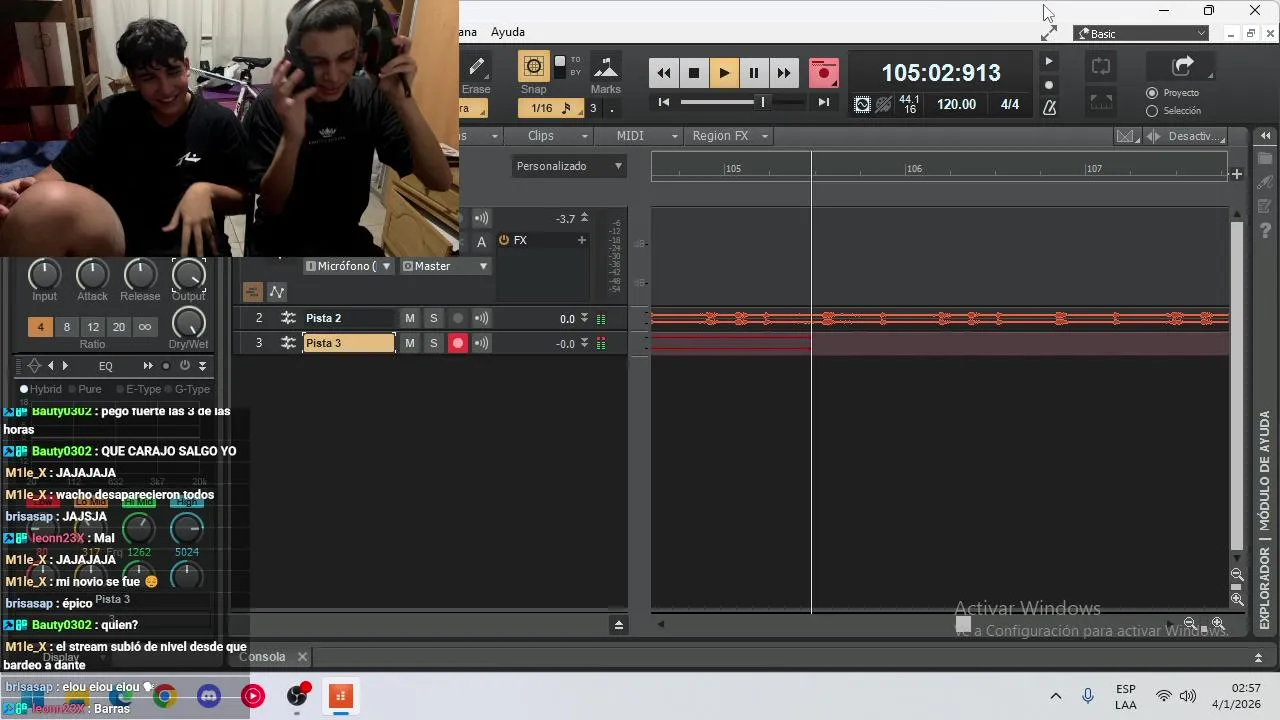Fast forward the transport
The height and width of the screenshot is (720, 1280).
784,73
